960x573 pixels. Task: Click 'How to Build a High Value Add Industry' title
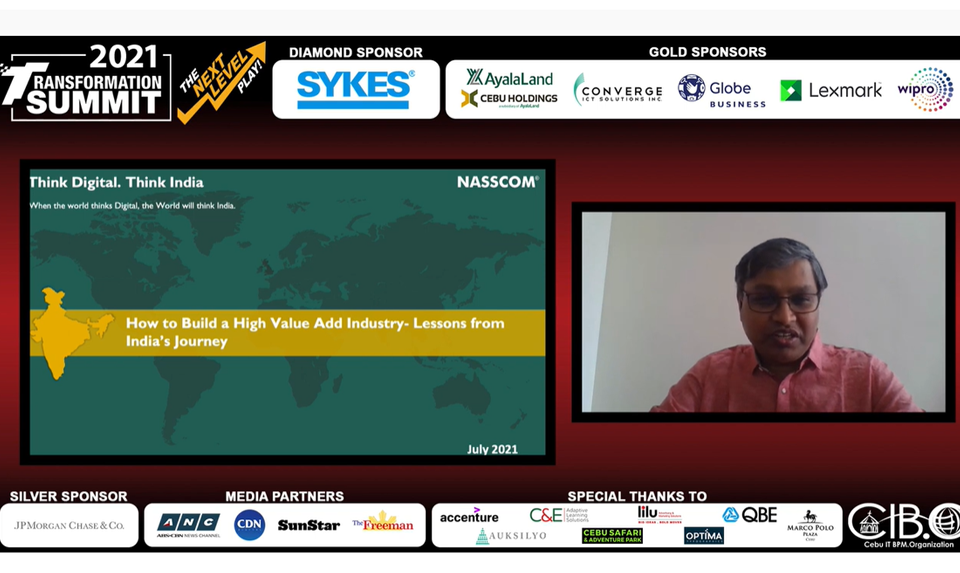[x=315, y=332]
